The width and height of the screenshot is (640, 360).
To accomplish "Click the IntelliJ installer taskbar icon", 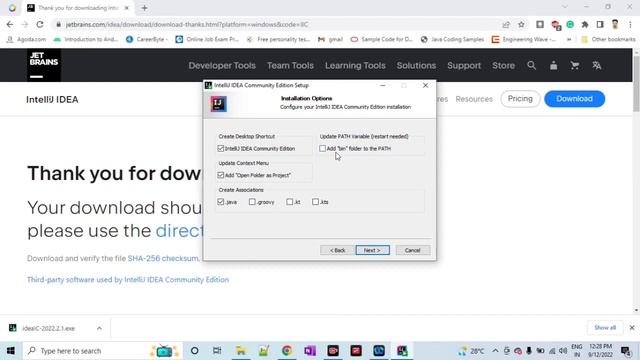I will coord(402,351).
